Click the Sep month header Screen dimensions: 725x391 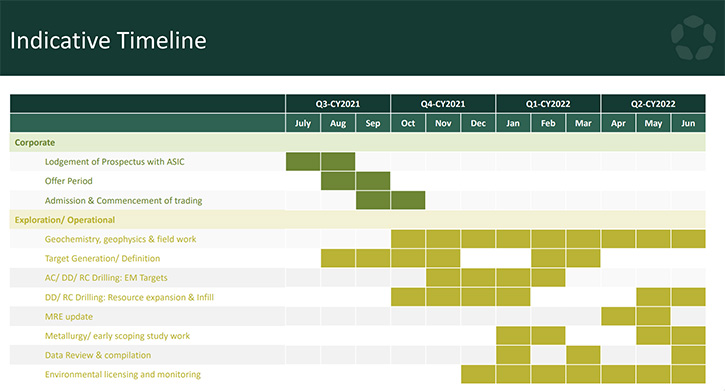point(373,123)
